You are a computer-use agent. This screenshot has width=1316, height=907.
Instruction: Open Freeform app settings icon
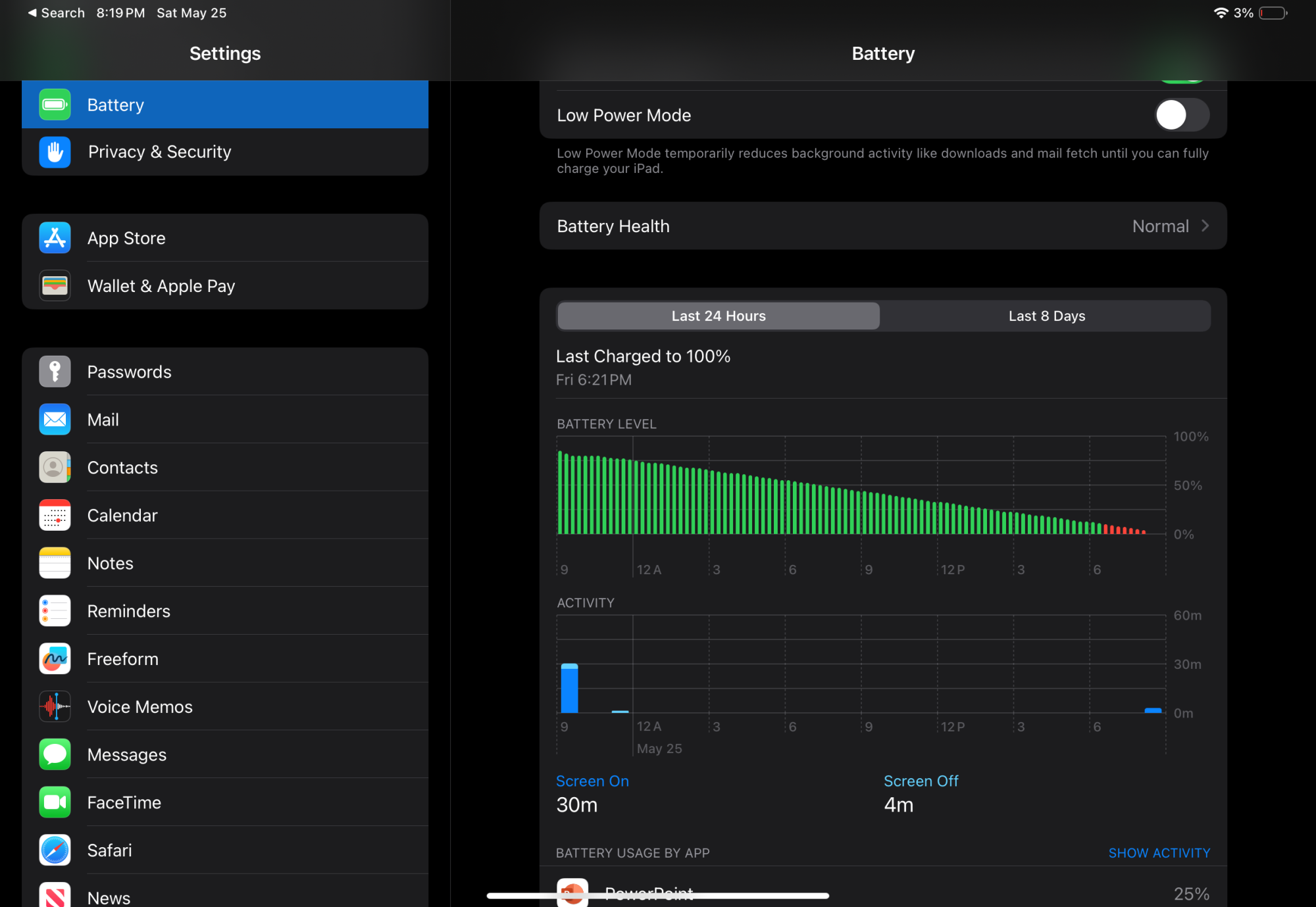55,659
